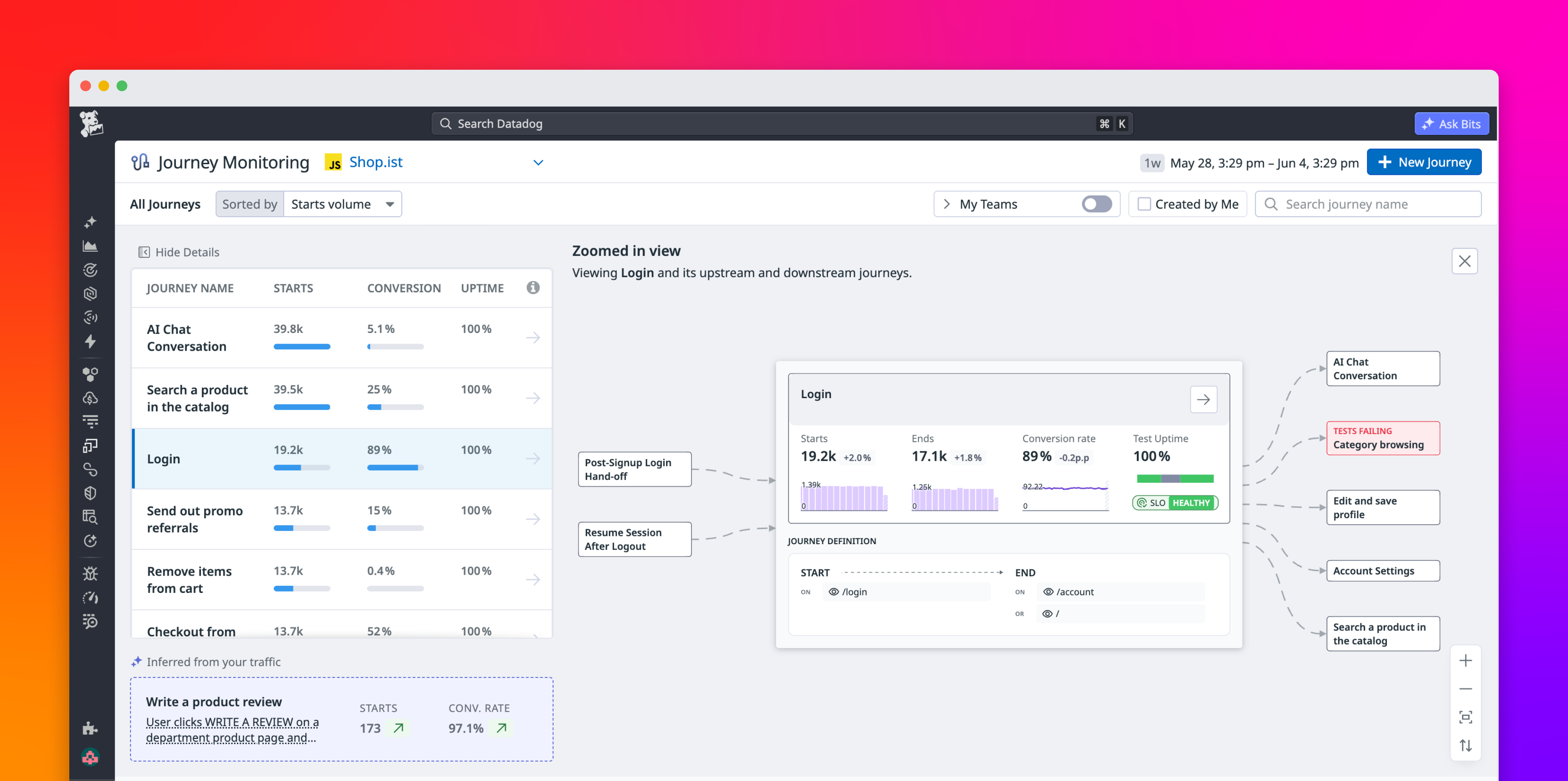Open Post-Signup Login Hand-off node

pos(634,470)
